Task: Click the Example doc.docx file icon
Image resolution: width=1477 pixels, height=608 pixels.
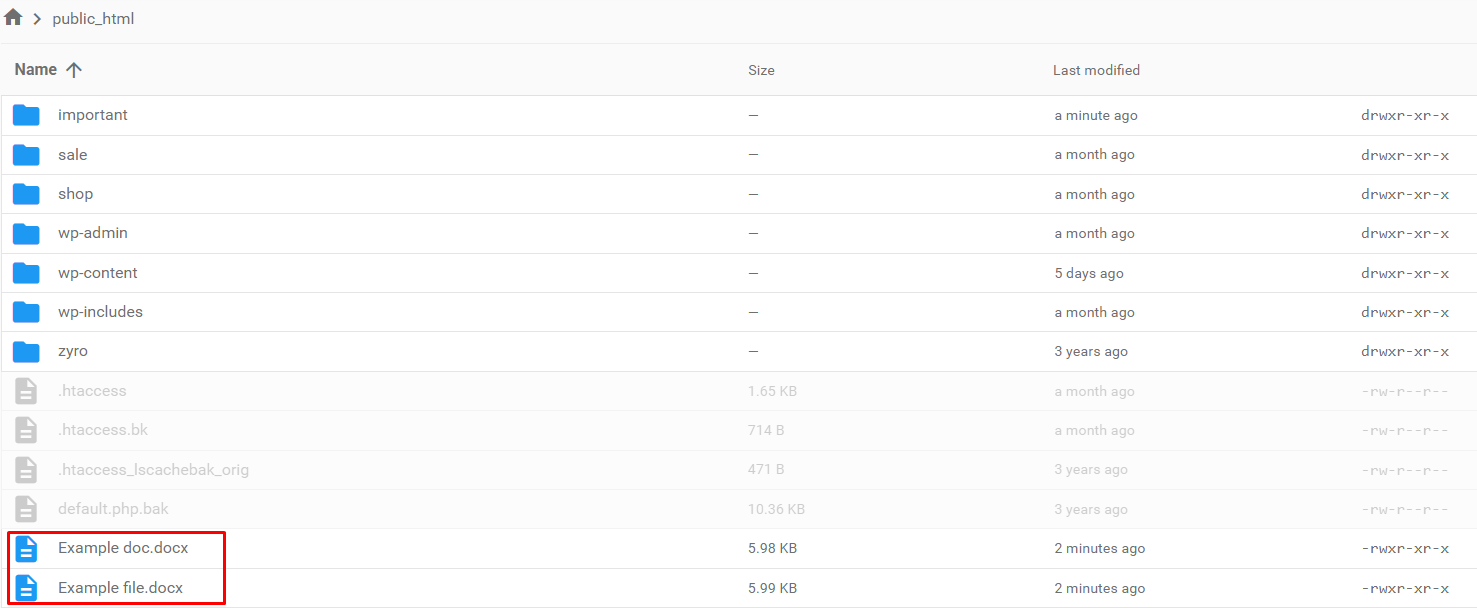Action: pyautogui.click(x=26, y=548)
